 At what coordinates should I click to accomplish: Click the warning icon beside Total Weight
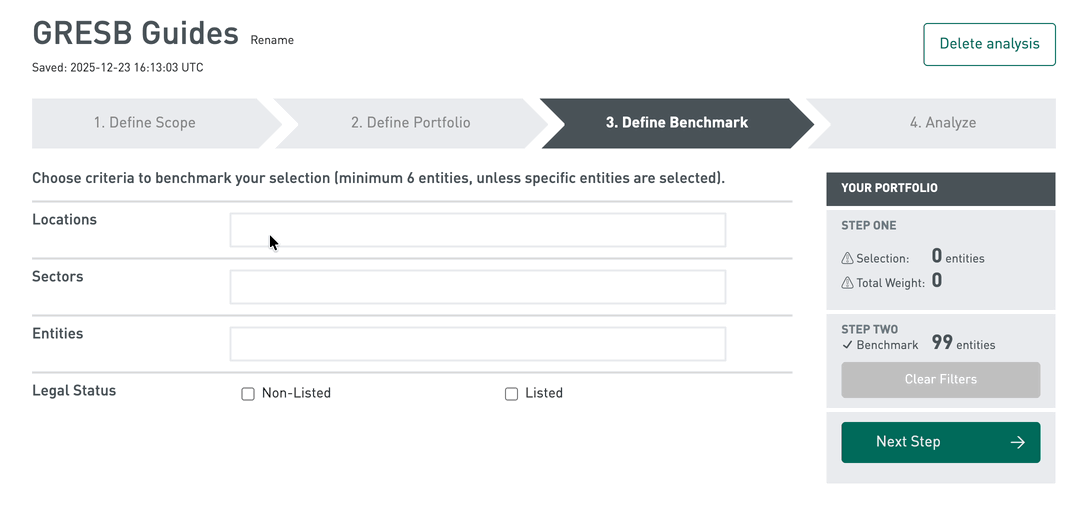click(847, 283)
